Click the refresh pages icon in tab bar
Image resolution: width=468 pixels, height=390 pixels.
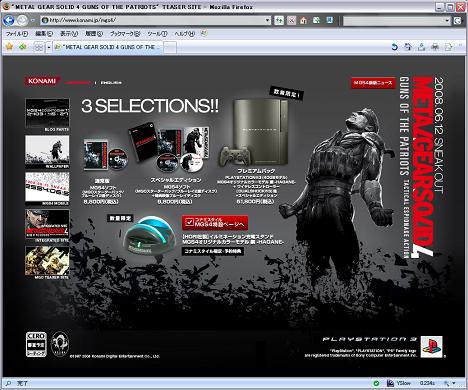click(408, 47)
